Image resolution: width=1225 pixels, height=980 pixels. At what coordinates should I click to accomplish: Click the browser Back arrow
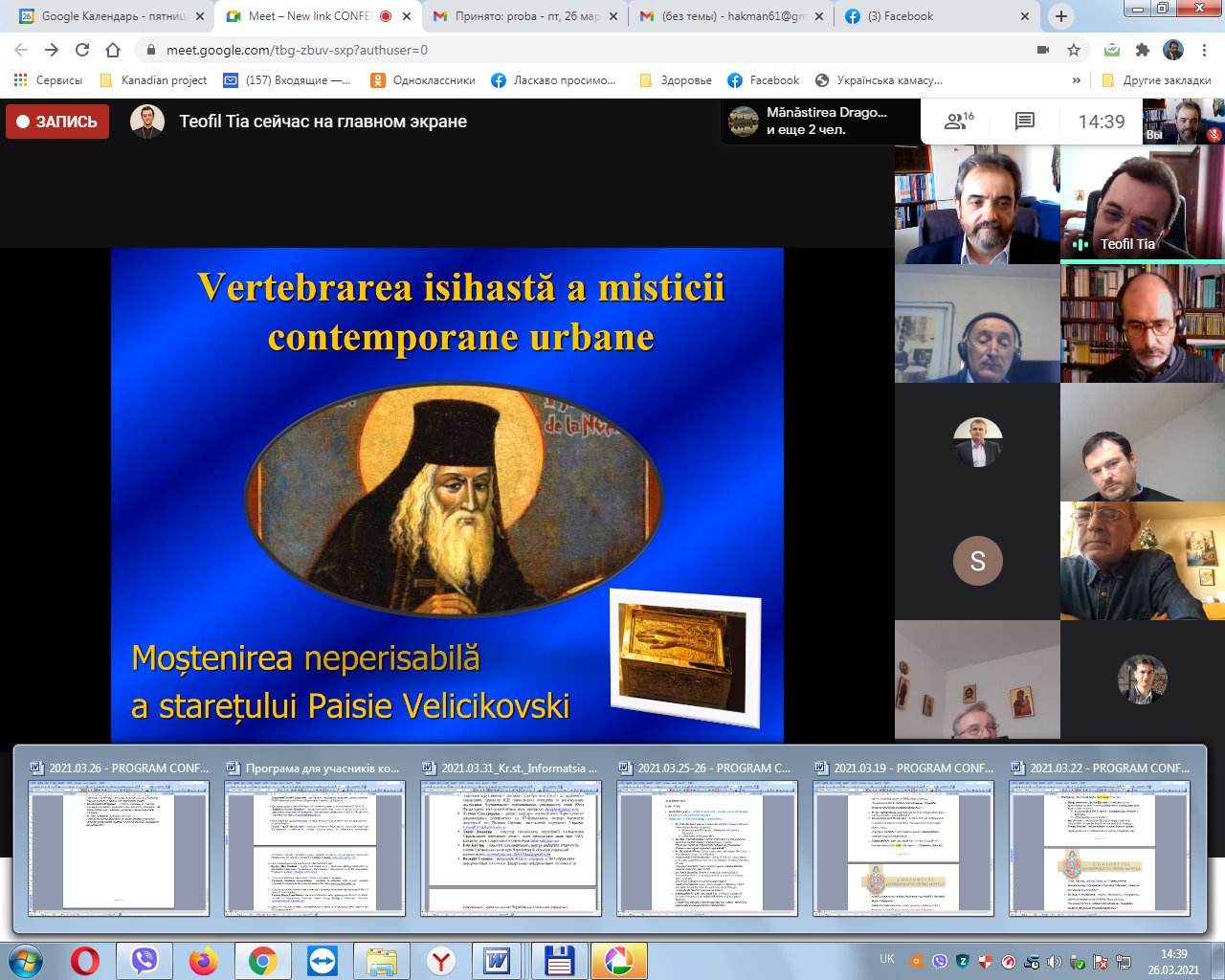(21, 50)
